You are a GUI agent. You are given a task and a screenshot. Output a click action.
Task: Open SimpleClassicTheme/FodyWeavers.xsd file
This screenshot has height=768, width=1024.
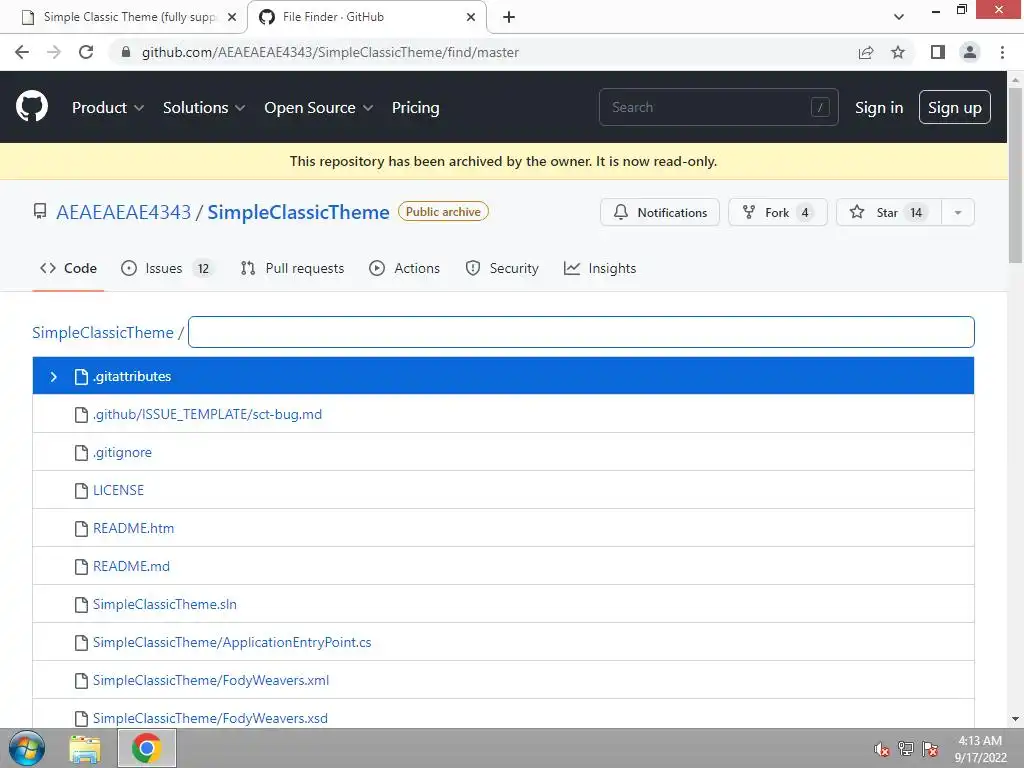[x=210, y=718]
